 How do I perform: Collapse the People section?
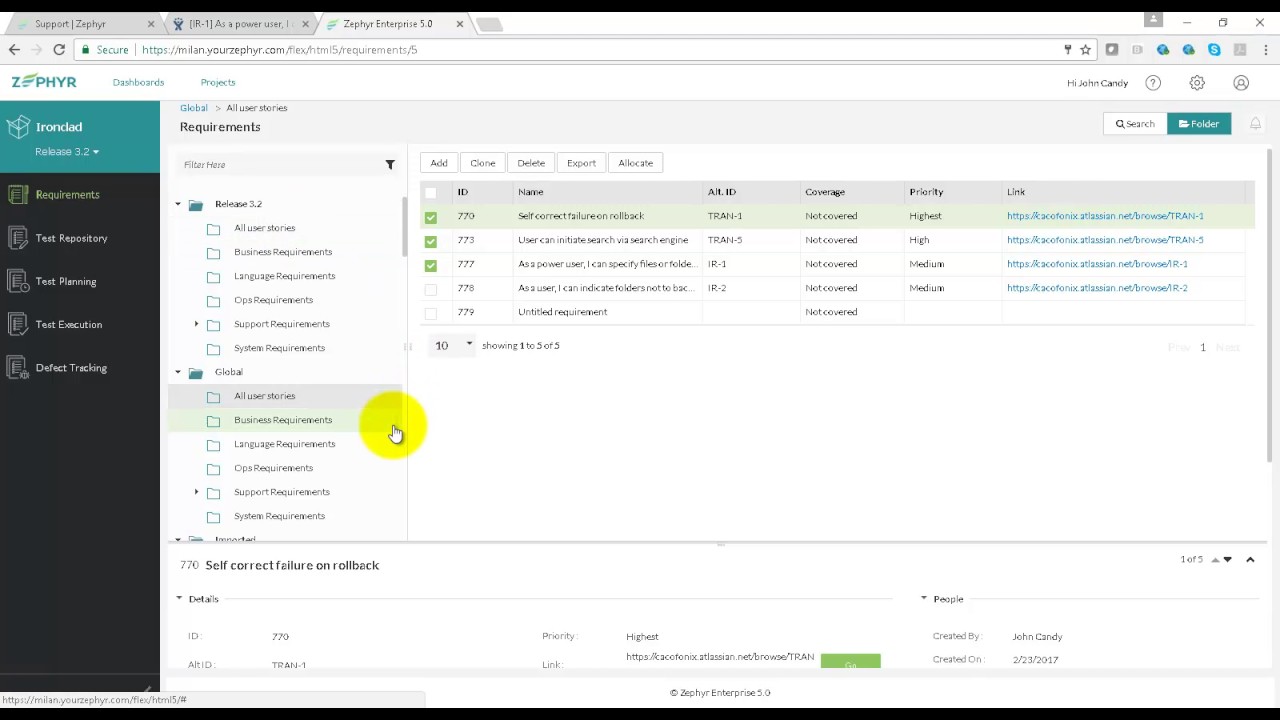pos(924,598)
